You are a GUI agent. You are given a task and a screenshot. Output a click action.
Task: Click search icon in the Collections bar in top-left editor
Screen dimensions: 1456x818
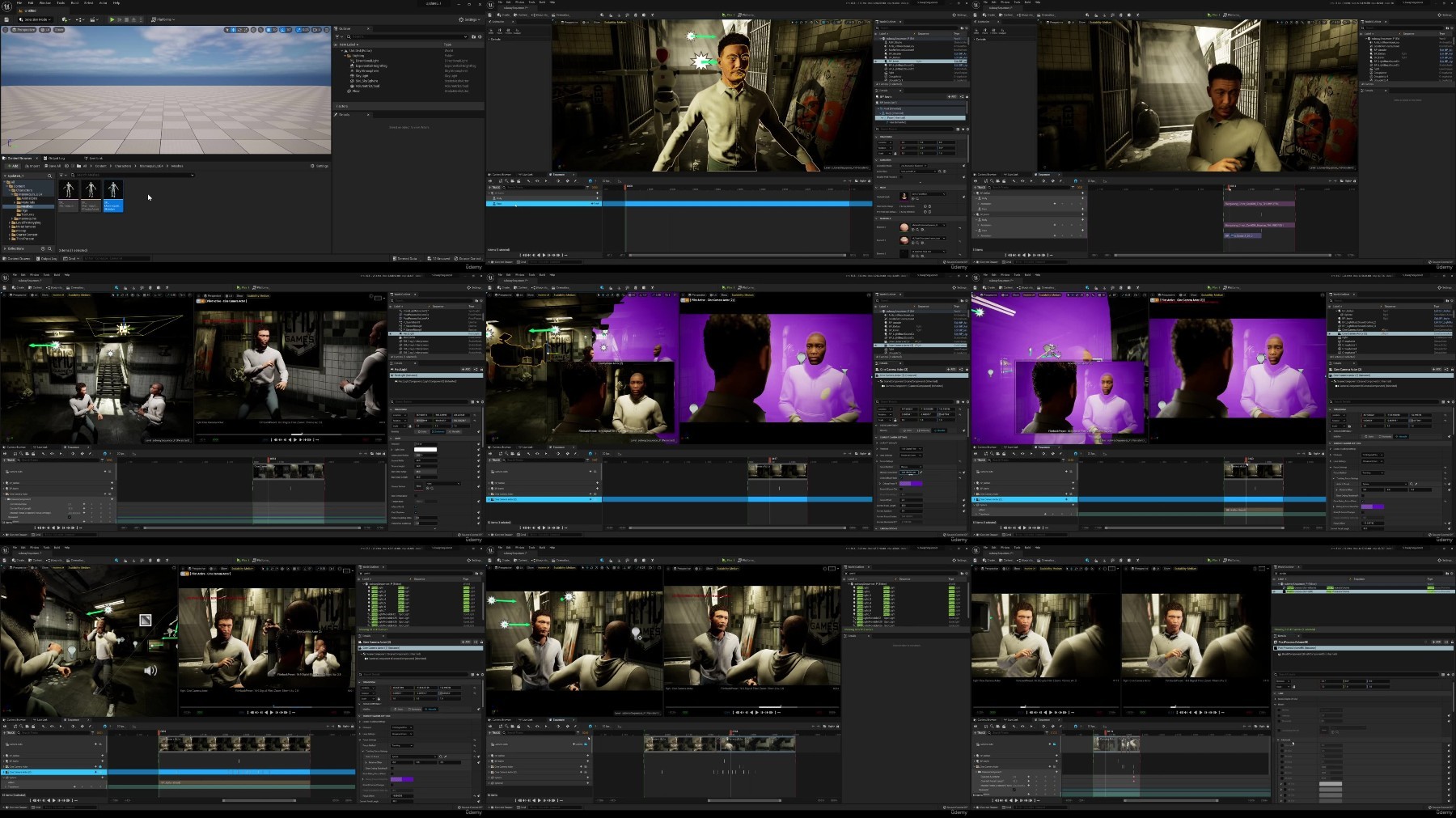(49, 248)
